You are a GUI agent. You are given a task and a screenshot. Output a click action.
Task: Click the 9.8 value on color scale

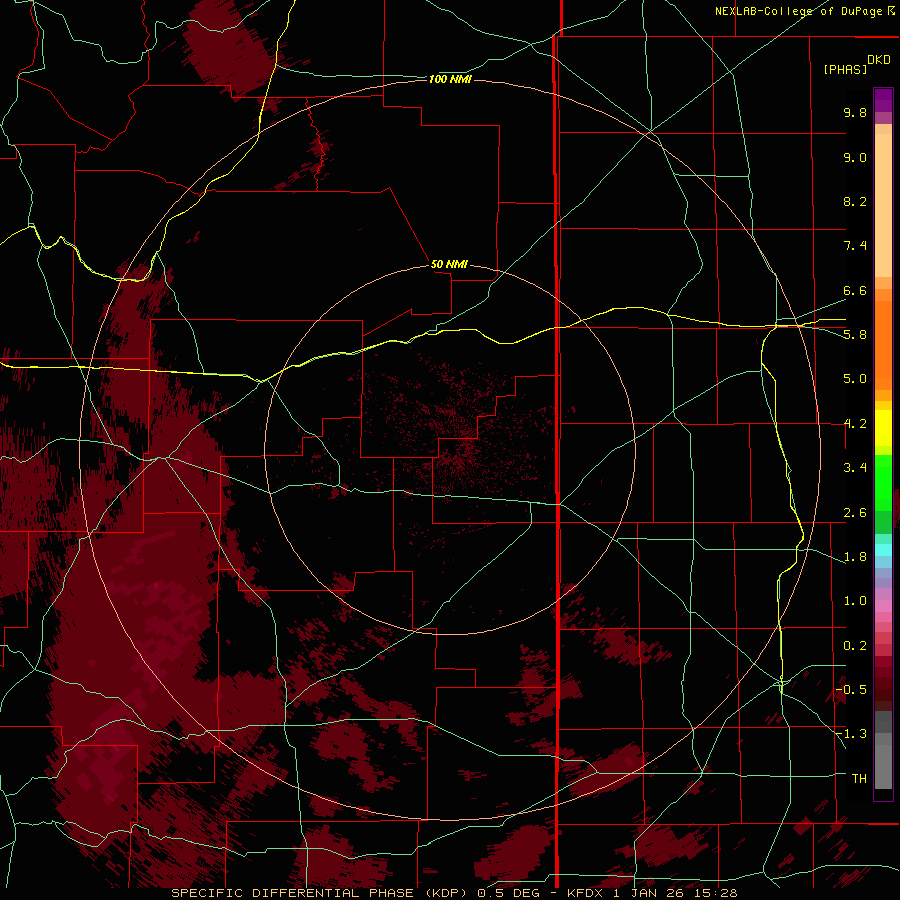855,112
